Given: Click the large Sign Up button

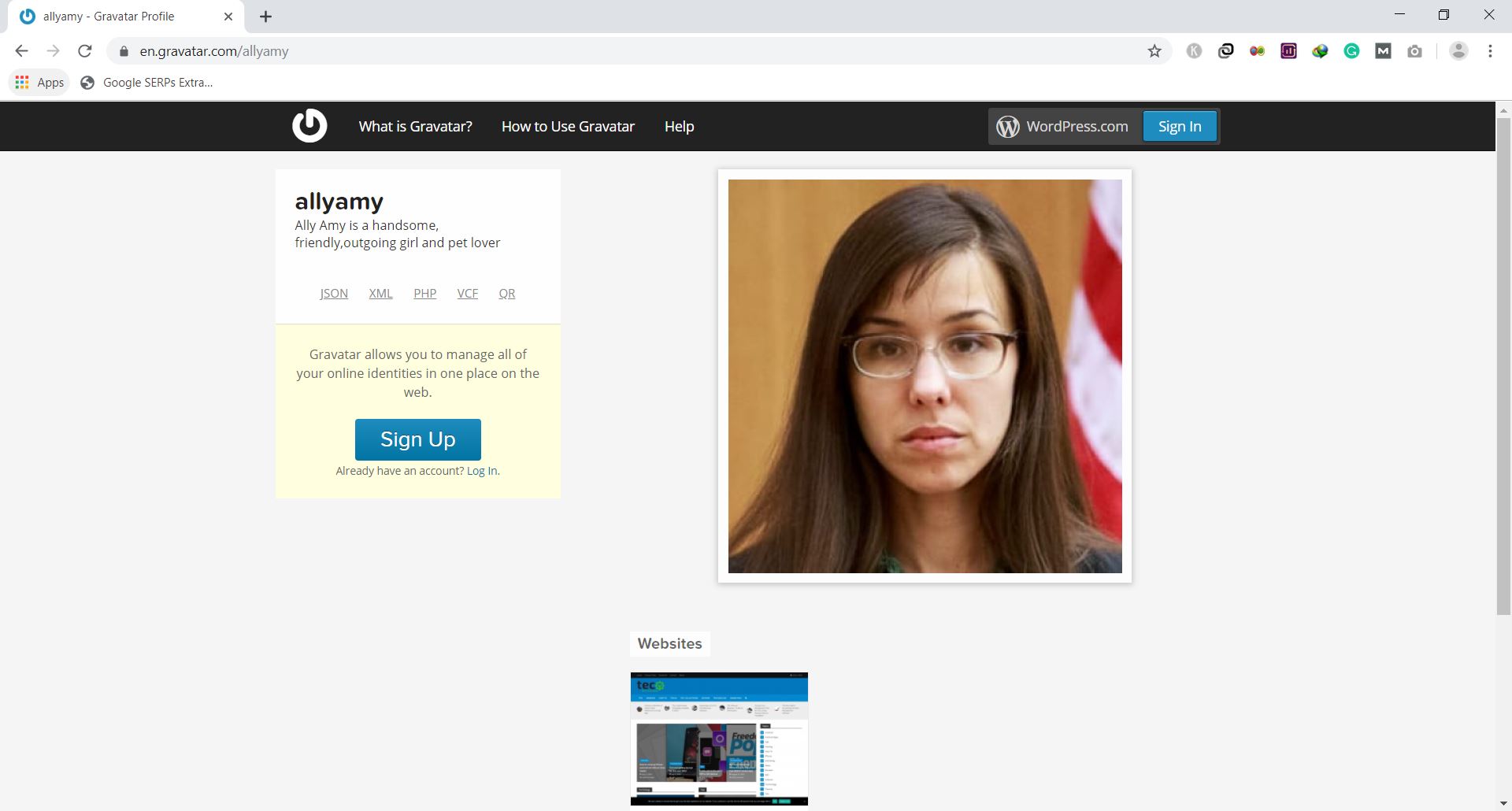Looking at the screenshot, I should (418, 439).
